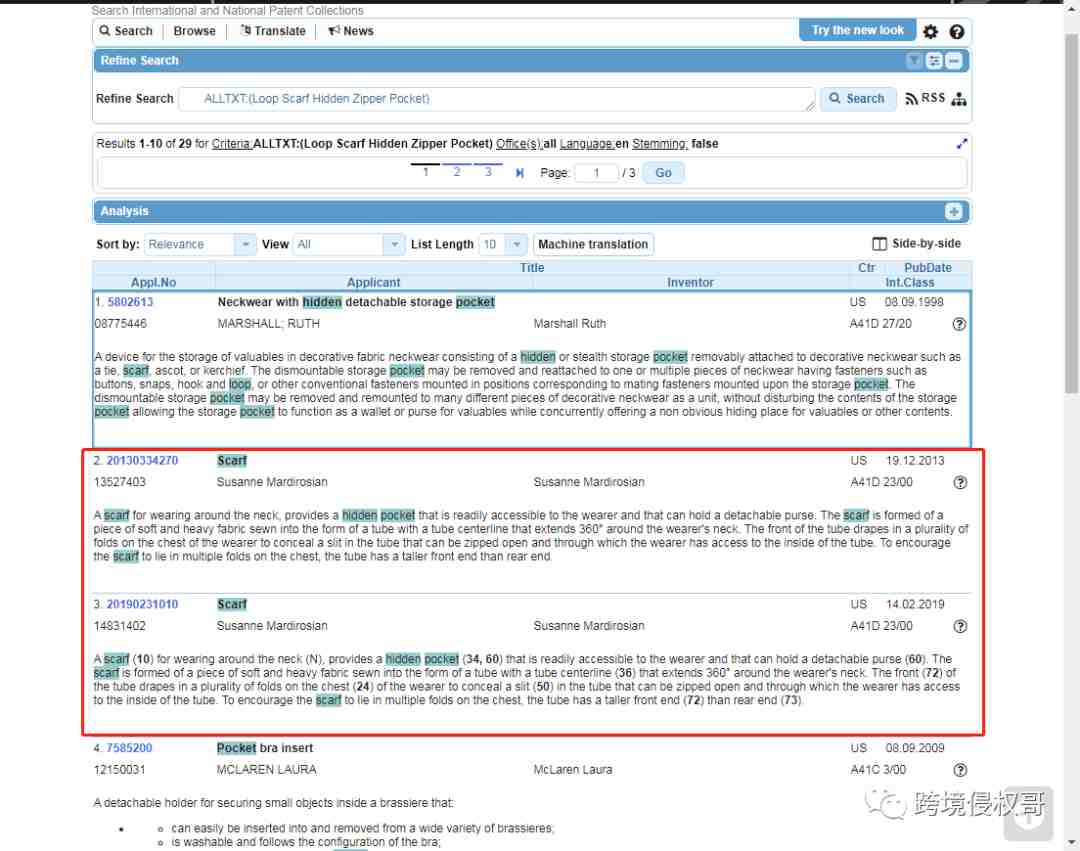
Task: Go to results page 3
Action: 488,172
